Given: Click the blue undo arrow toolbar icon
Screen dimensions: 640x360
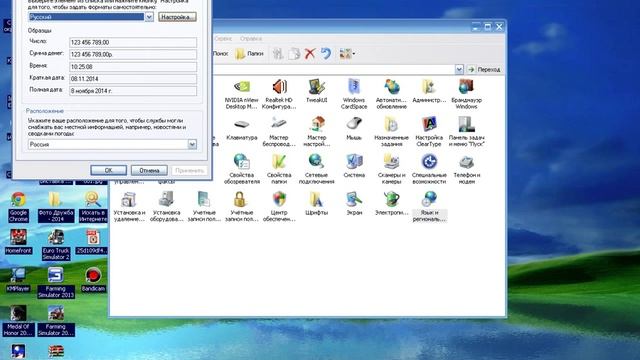Looking at the screenshot, I should click(326, 53).
